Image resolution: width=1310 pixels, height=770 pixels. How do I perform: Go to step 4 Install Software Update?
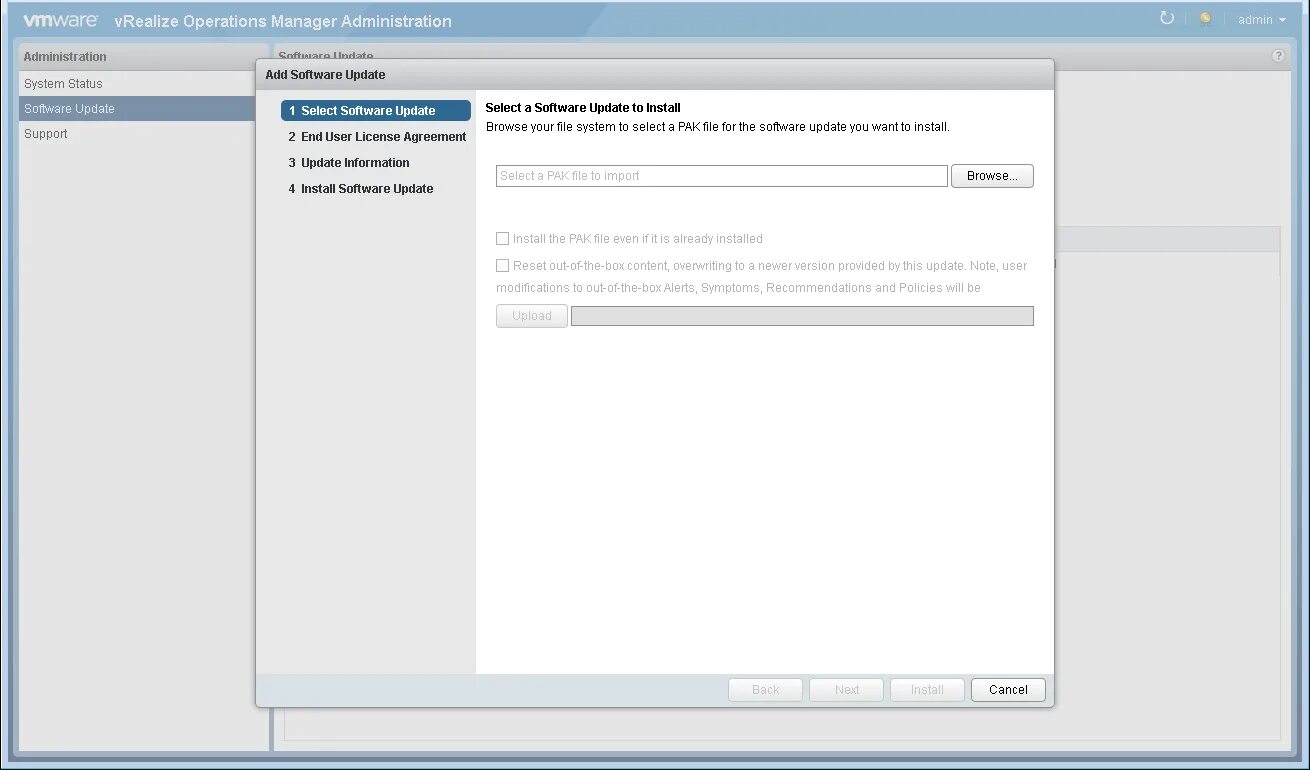coord(376,189)
